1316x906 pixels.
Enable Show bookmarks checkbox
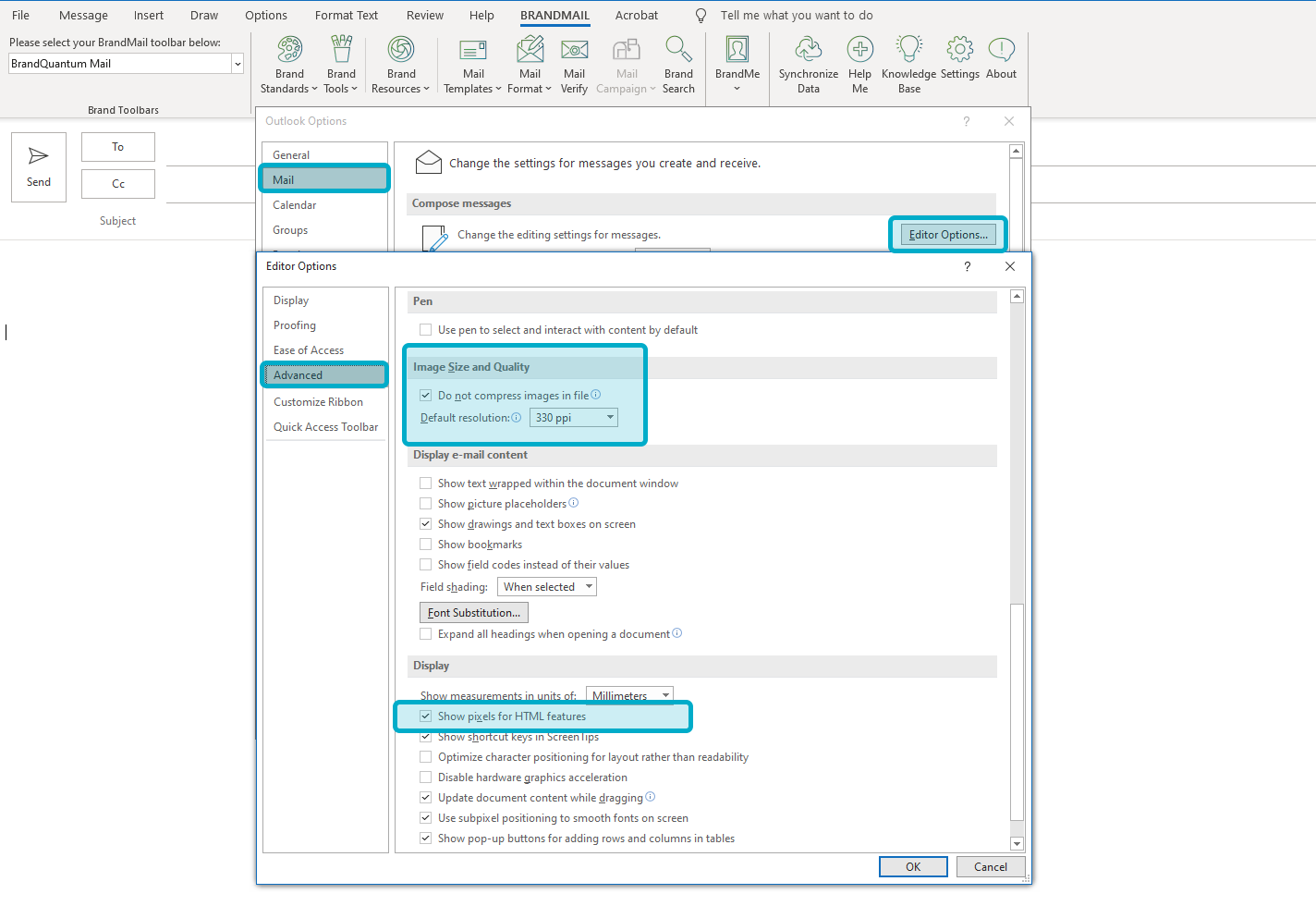click(x=426, y=544)
